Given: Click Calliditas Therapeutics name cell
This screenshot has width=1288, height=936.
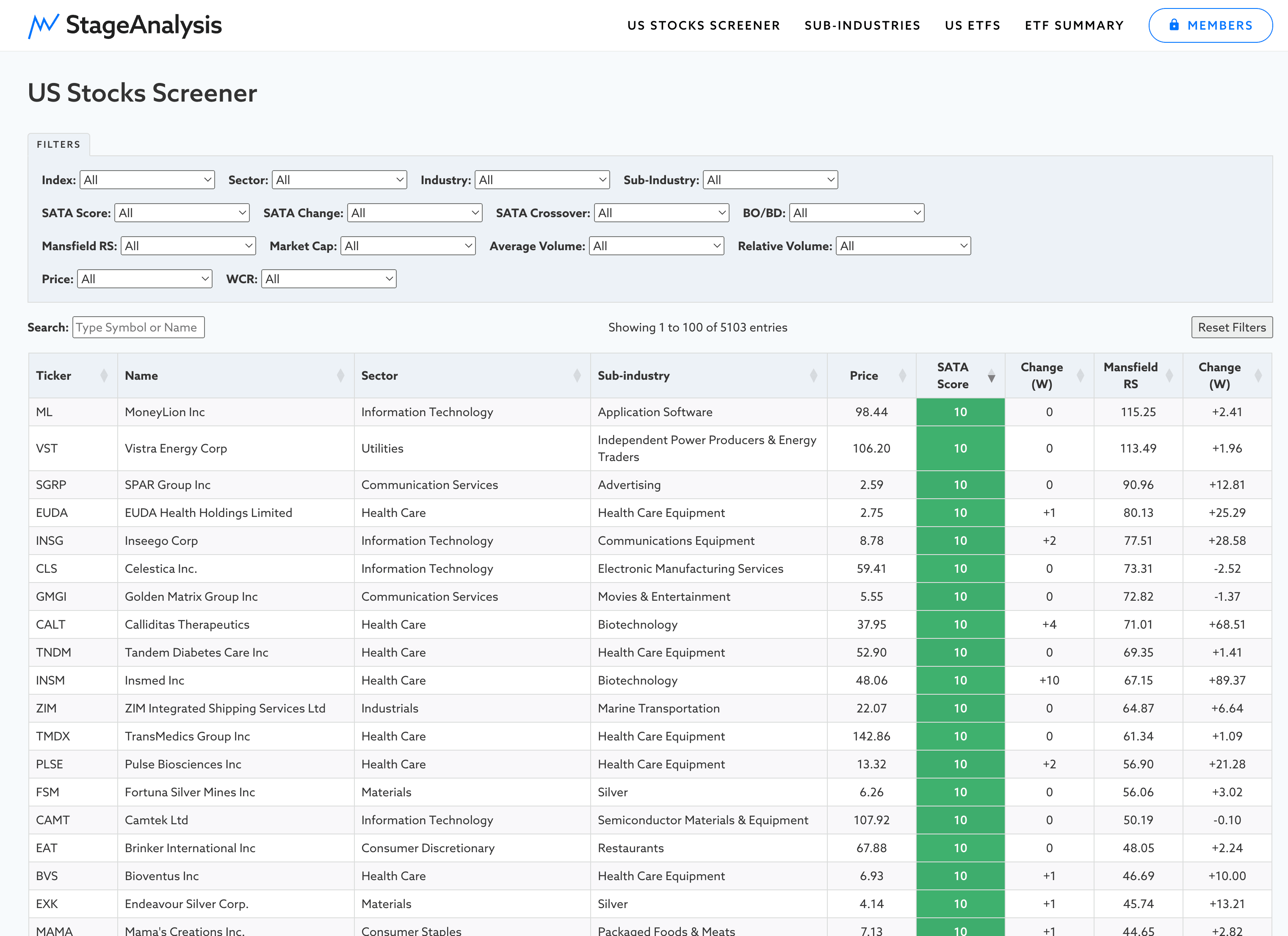Looking at the screenshot, I should click(x=236, y=624).
